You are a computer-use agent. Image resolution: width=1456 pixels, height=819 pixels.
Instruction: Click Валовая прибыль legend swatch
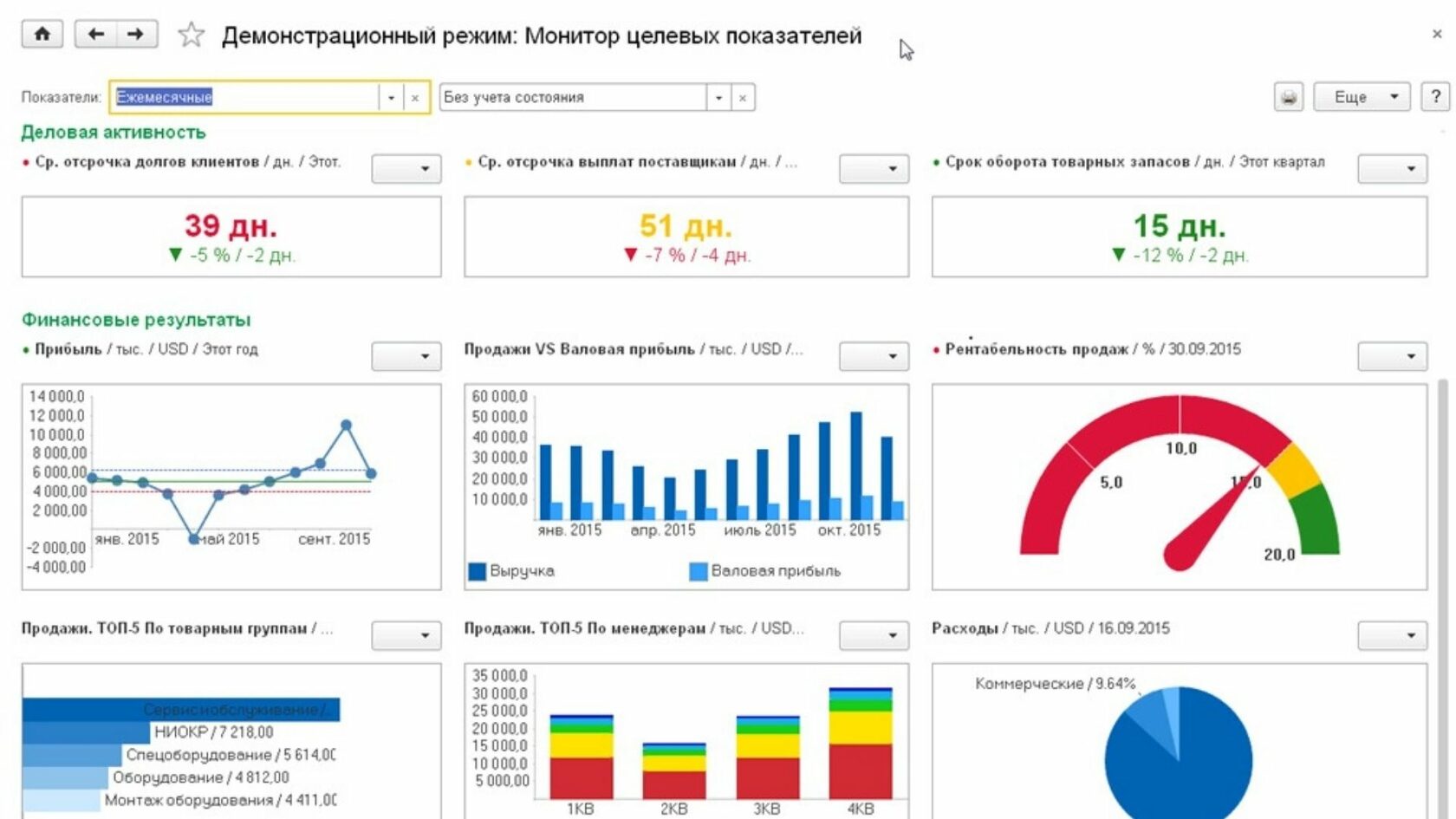tap(699, 571)
